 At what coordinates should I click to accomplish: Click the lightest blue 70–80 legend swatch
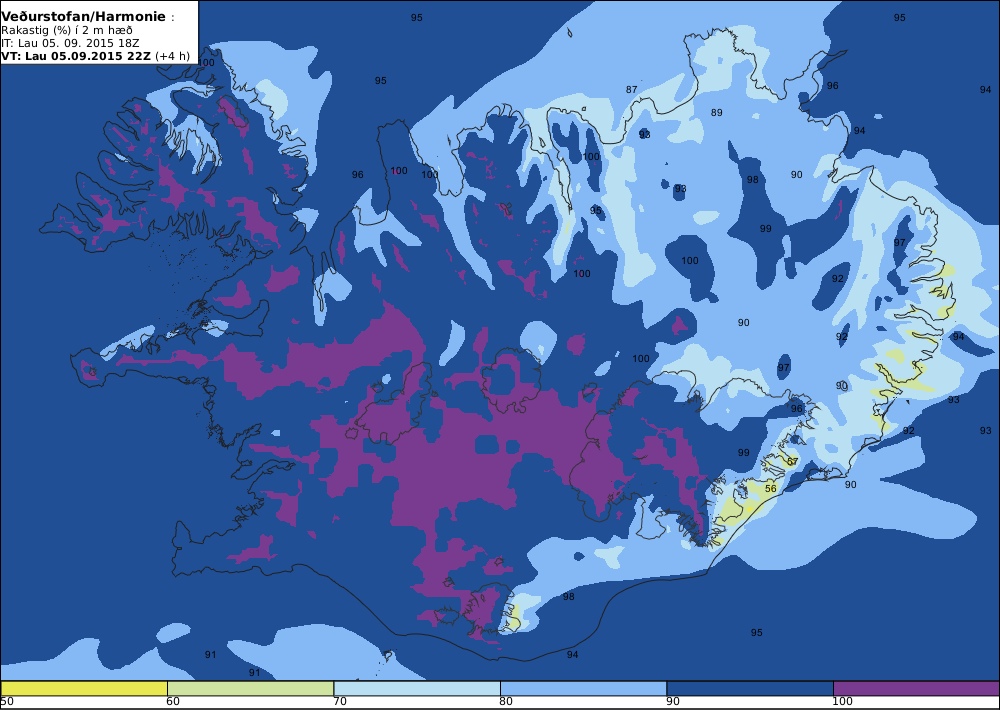pos(417,688)
